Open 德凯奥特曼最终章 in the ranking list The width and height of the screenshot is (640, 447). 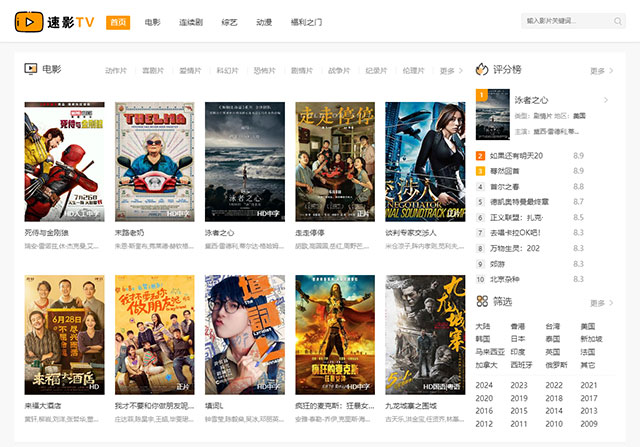coord(519,202)
